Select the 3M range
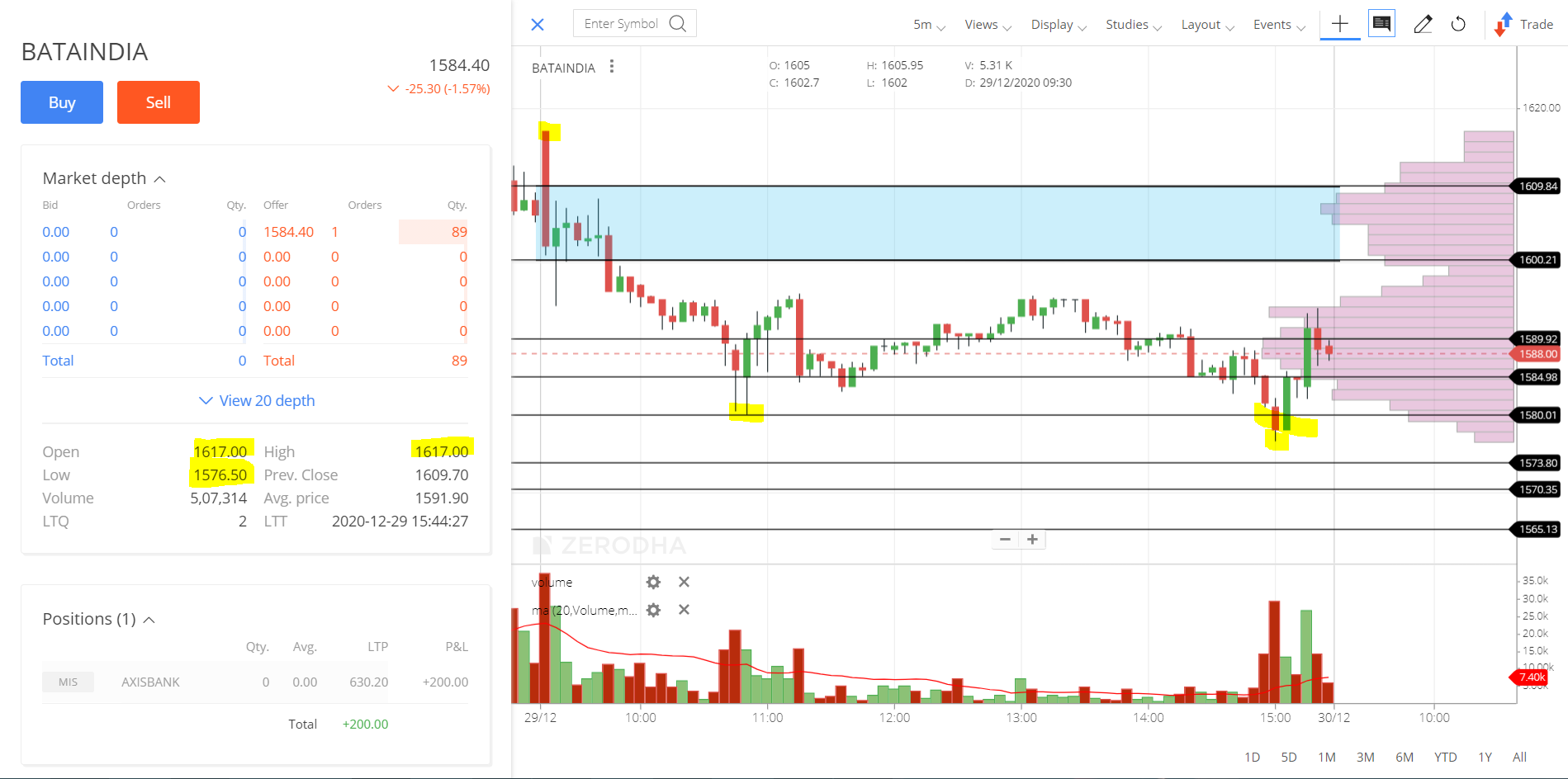The width and height of the screenshot is (1568, 779). 1366,758
